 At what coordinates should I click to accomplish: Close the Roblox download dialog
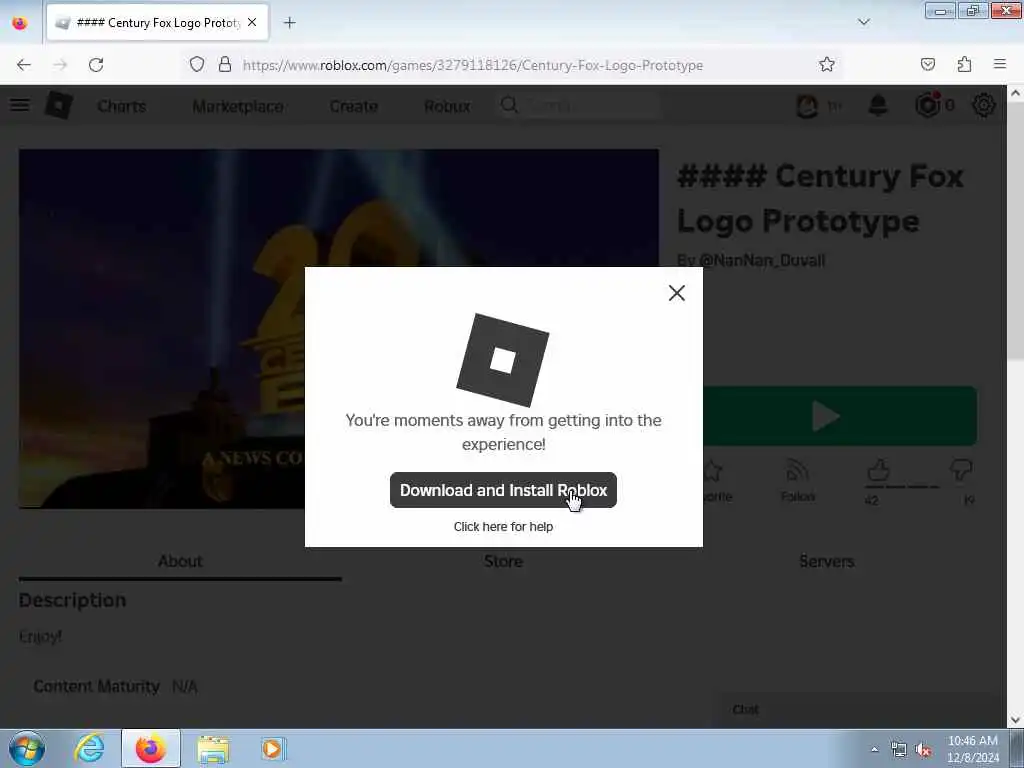coord(677,293)
